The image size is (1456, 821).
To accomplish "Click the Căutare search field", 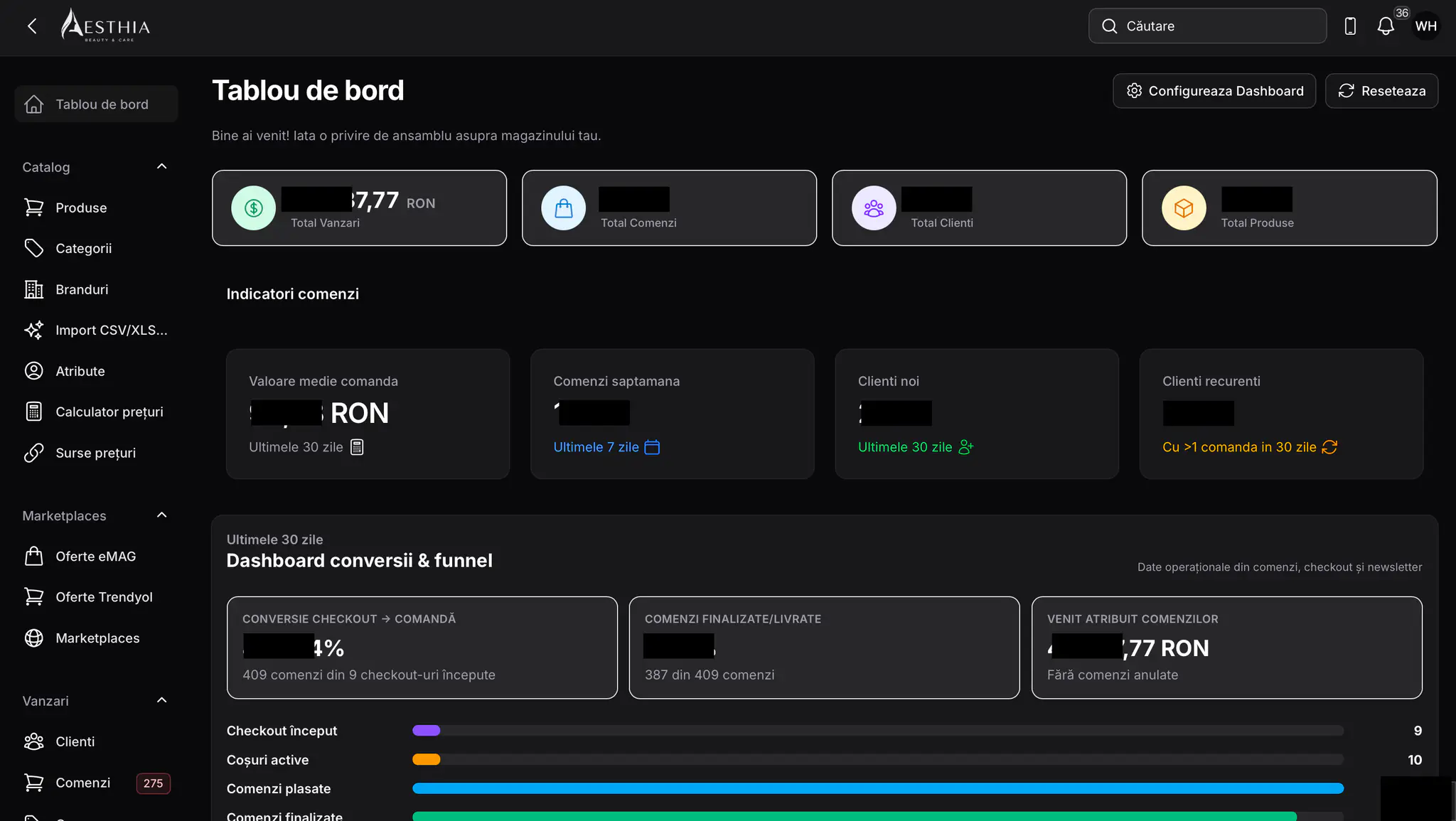I will (x=1207, y=26).
